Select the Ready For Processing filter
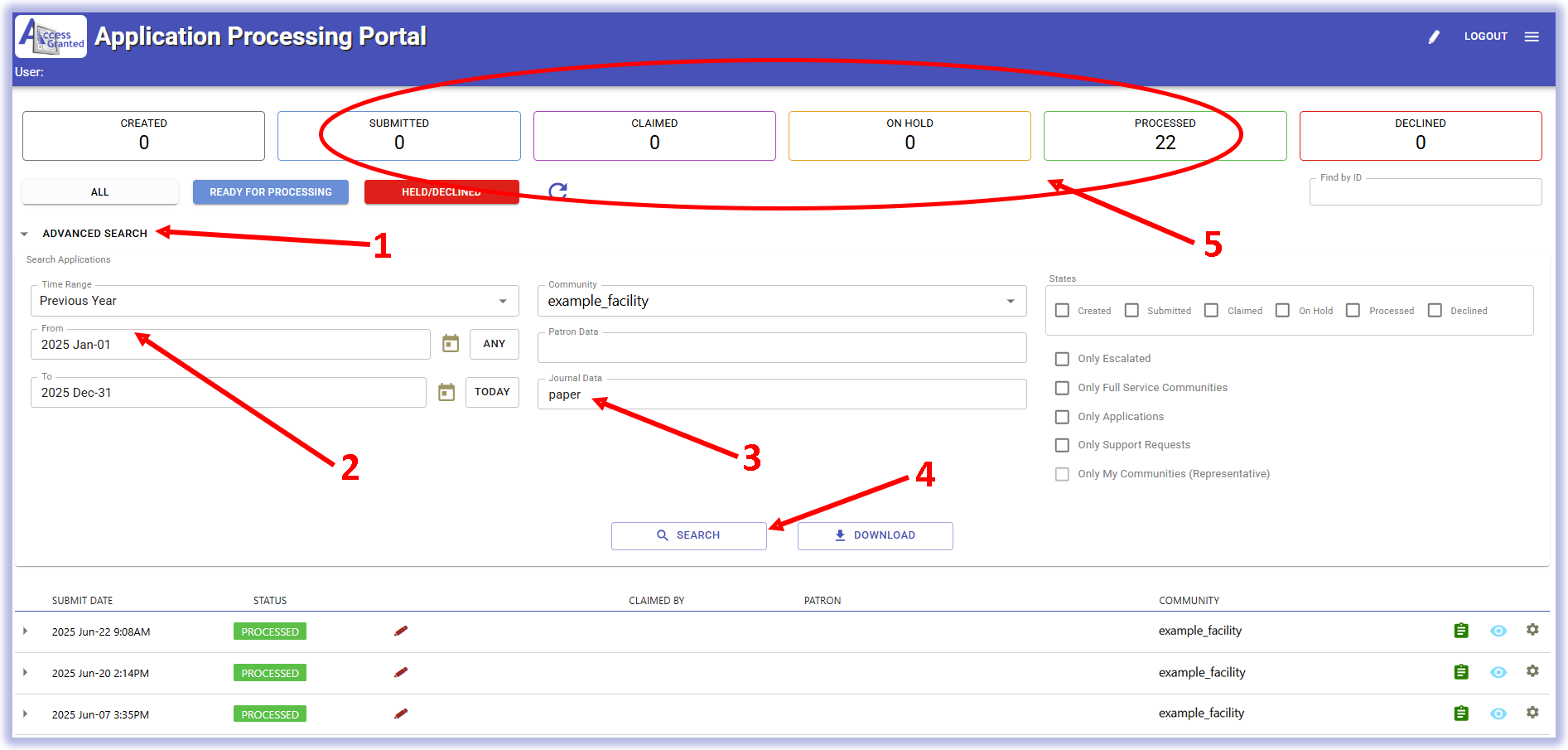Screen dimensions: 1568x750 270,192
